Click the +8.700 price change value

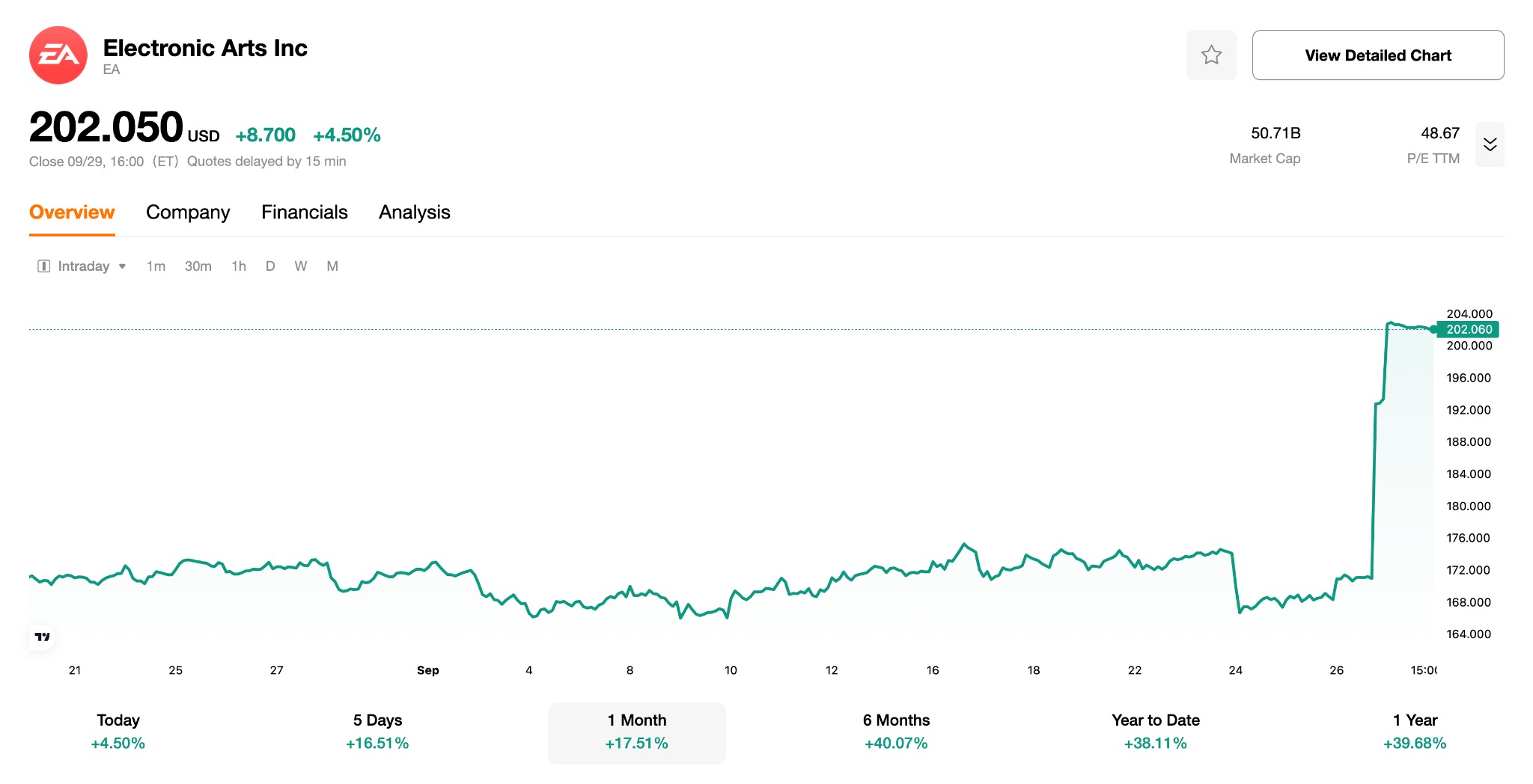265,135
